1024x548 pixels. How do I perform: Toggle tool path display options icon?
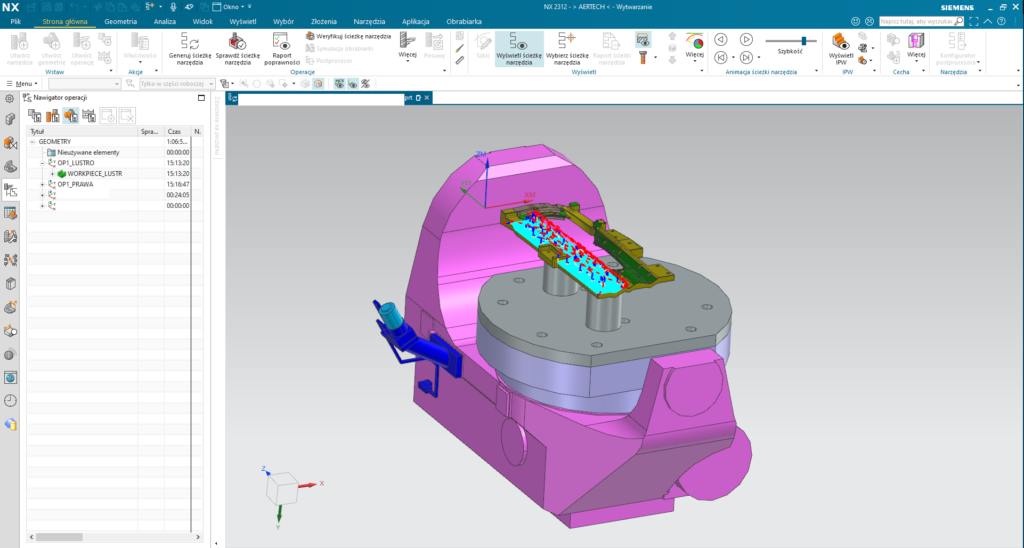(643, 40)
